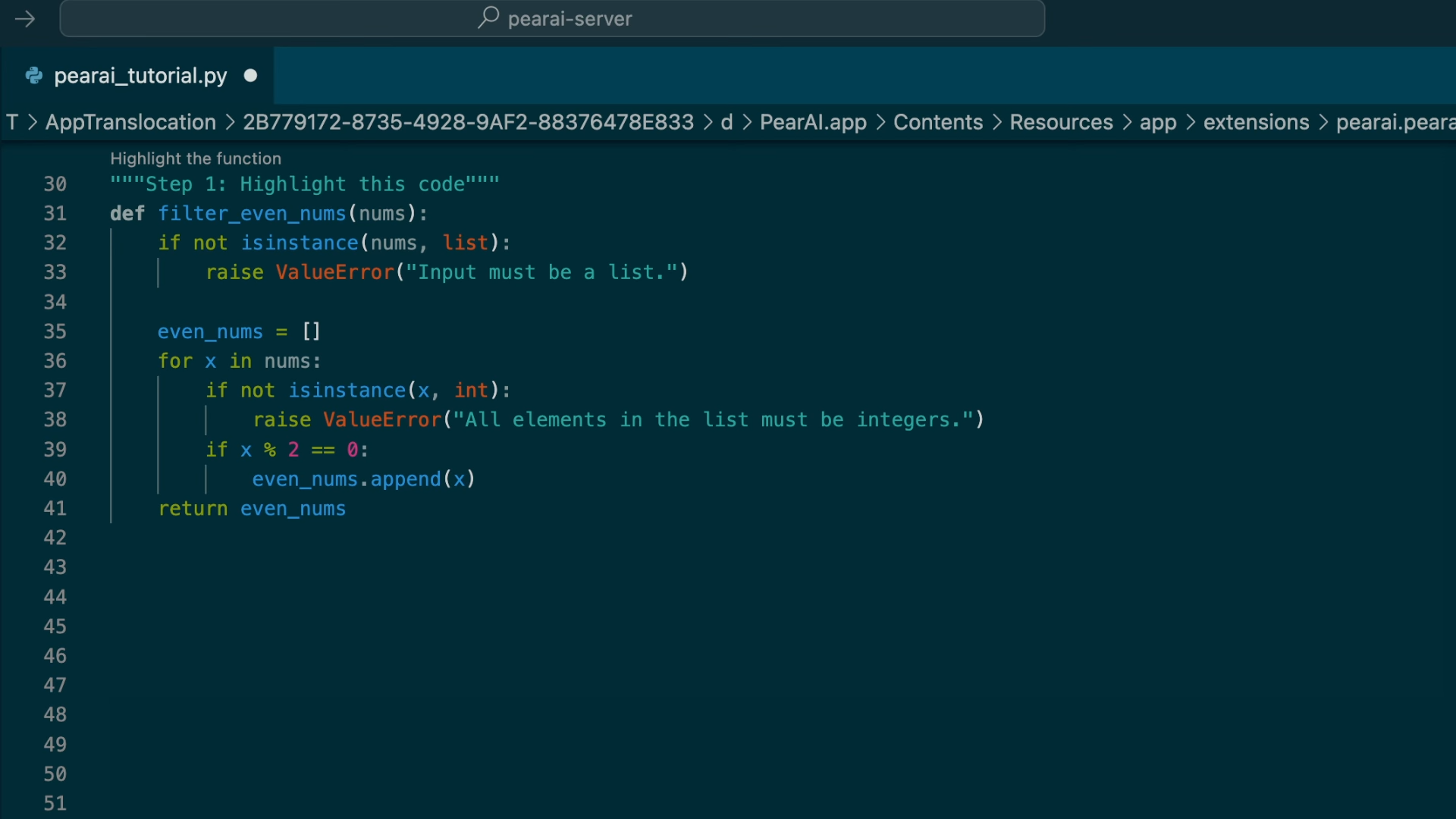Open AppTranslocation breadcrumb
The width and height of the screenshot is (1456, 819).
[130, 122]
